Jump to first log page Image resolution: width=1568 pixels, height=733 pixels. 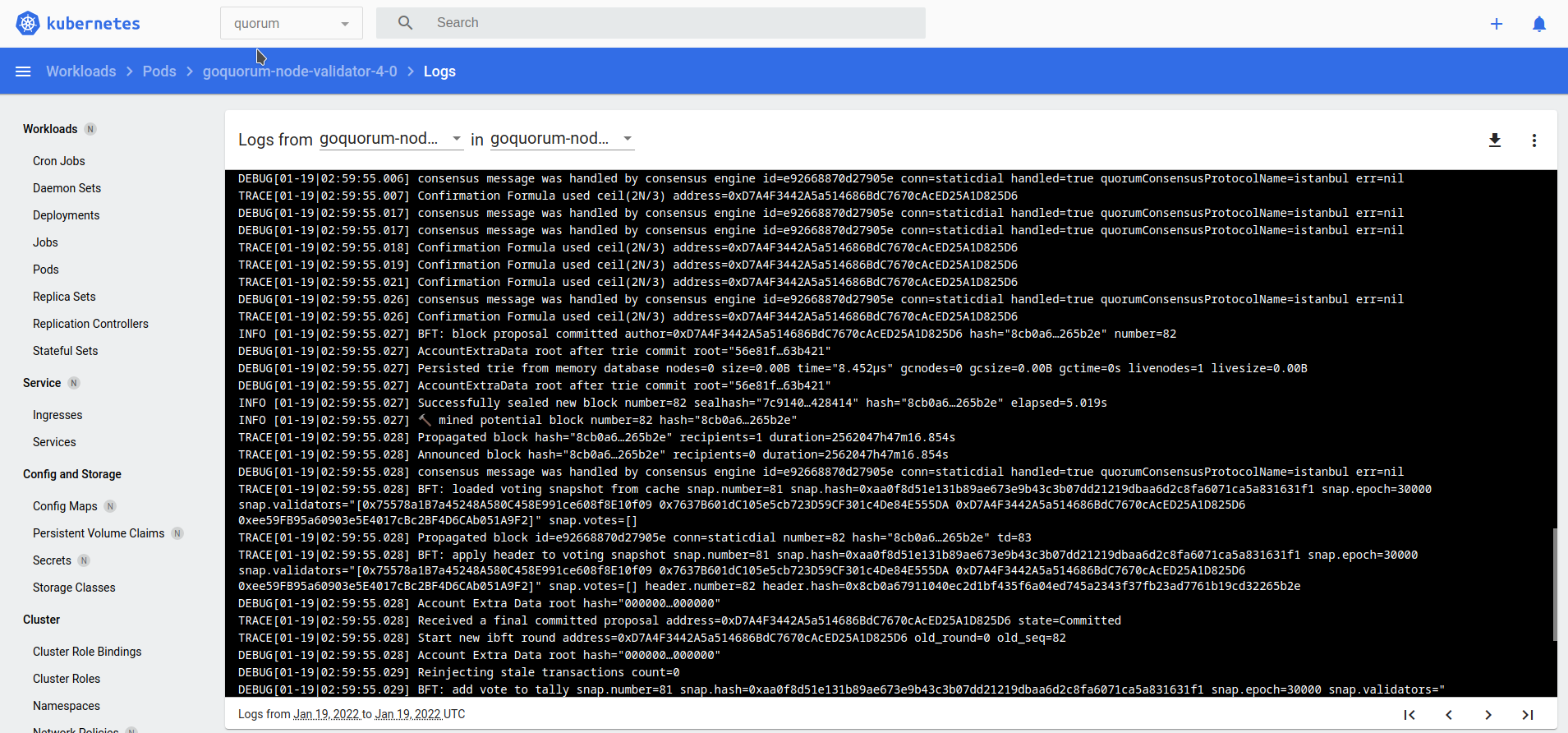pos(1409,715)
